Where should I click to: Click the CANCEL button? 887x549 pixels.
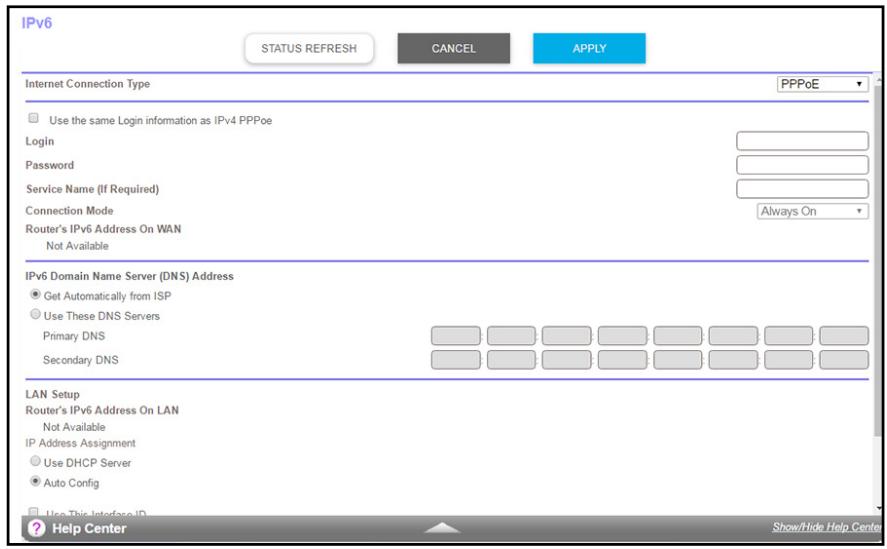pos(454,49)
